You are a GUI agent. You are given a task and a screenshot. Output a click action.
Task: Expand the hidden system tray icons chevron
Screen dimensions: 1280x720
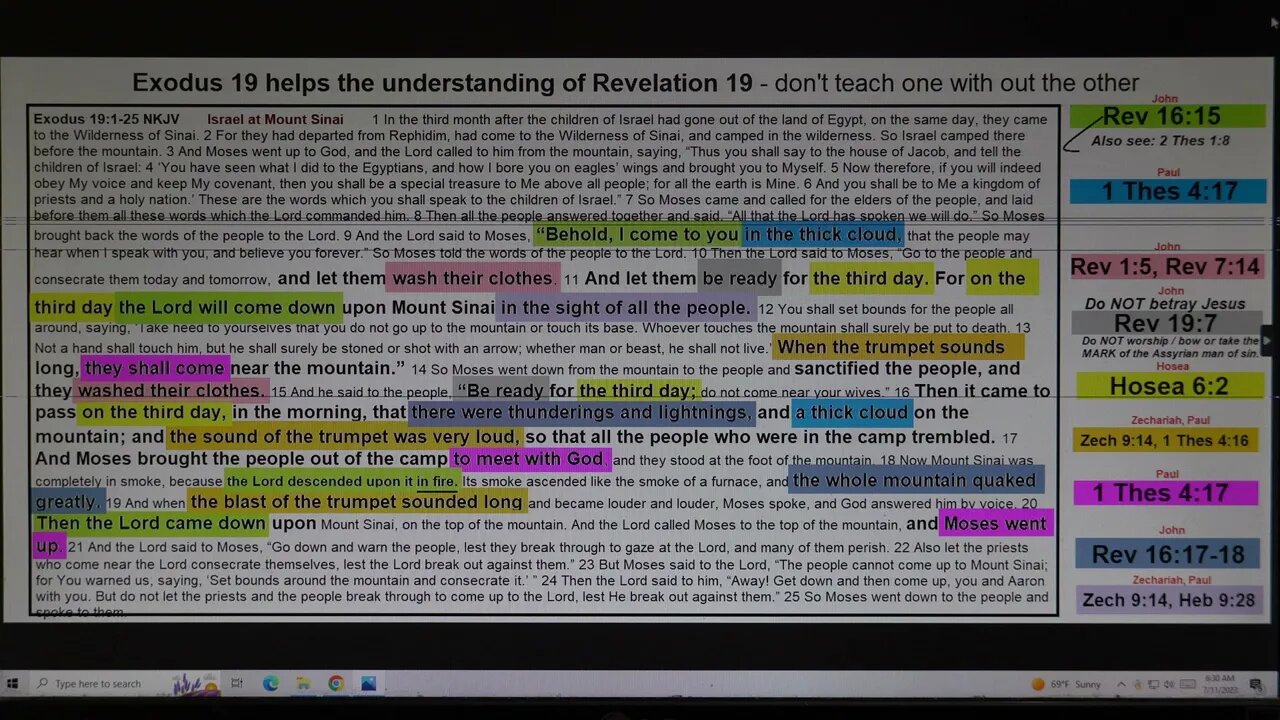tap(1121, 685)
